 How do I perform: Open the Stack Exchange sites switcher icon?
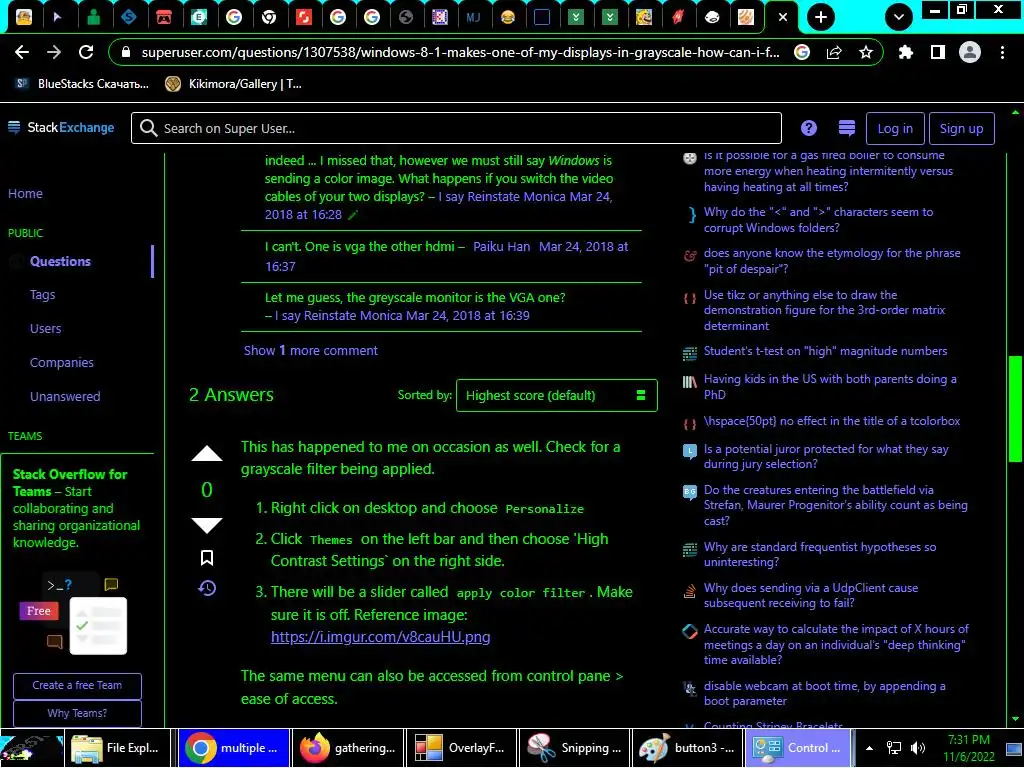(846, 128)
